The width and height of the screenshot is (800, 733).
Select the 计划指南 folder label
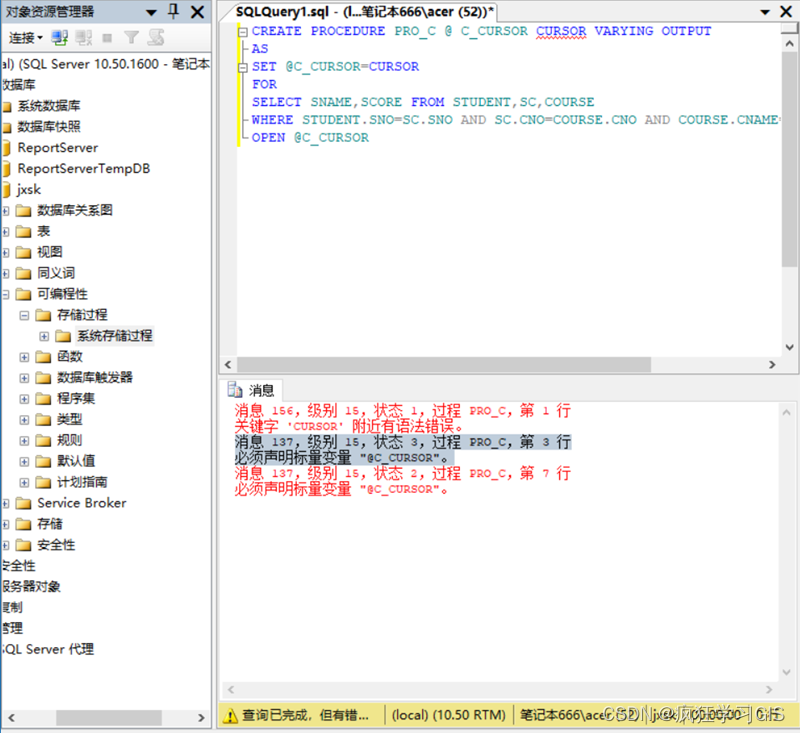pos(82,482)
